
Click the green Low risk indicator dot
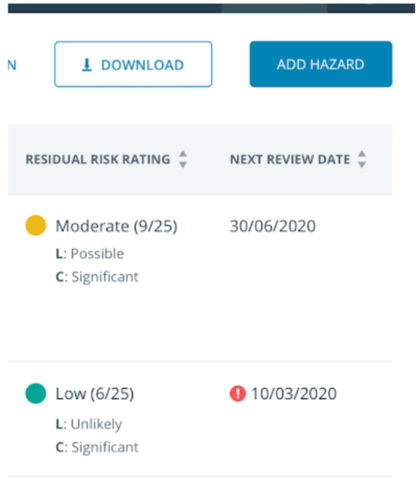point(36,394)
